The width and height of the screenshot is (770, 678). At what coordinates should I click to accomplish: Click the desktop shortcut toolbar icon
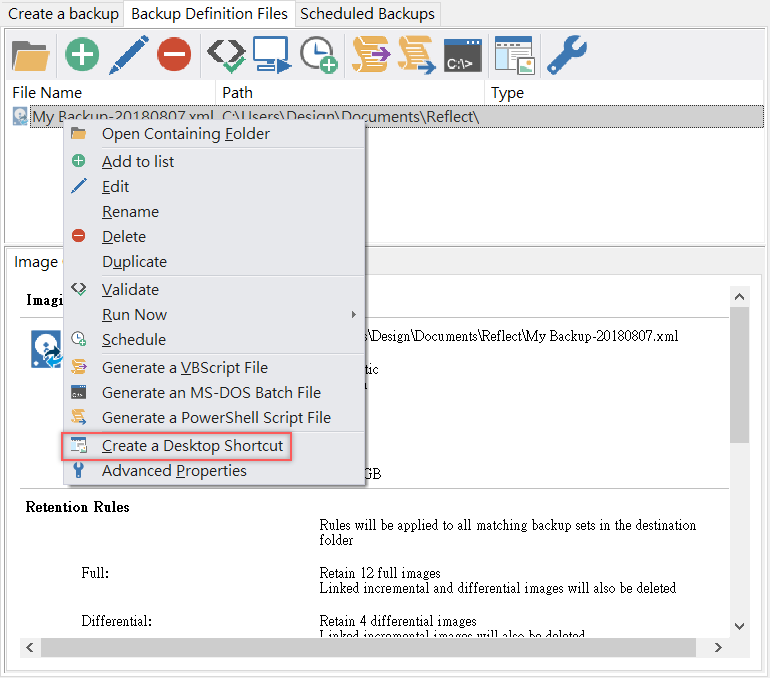[x=514, y=55]
